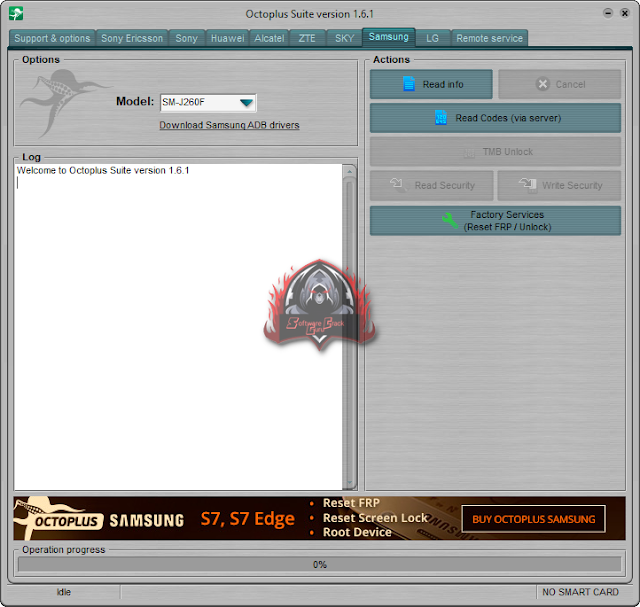Click inside the Log text area
Viewport: 640px width, 607px height.
tap(178, 327)
